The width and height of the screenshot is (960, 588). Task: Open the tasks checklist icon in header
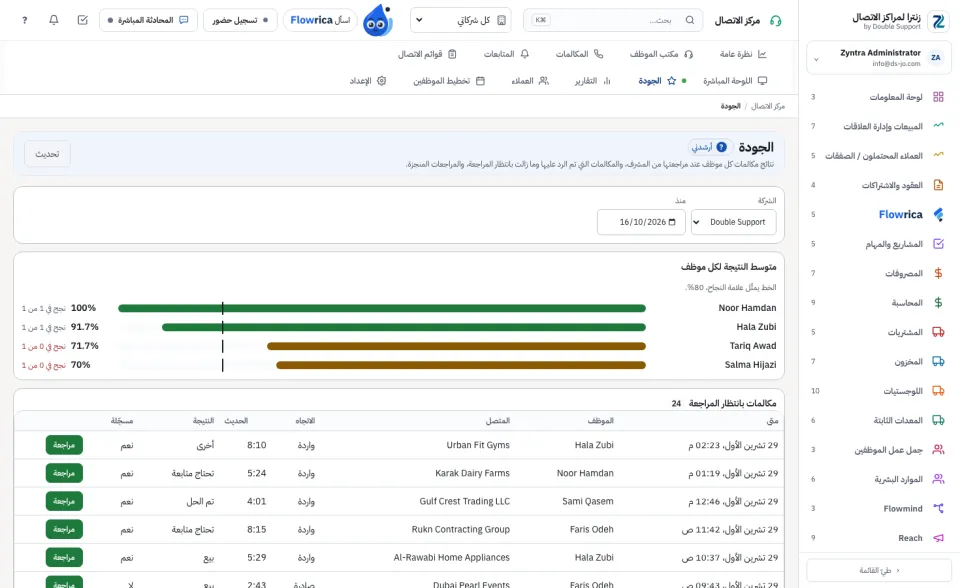click(x=83, y=20)
